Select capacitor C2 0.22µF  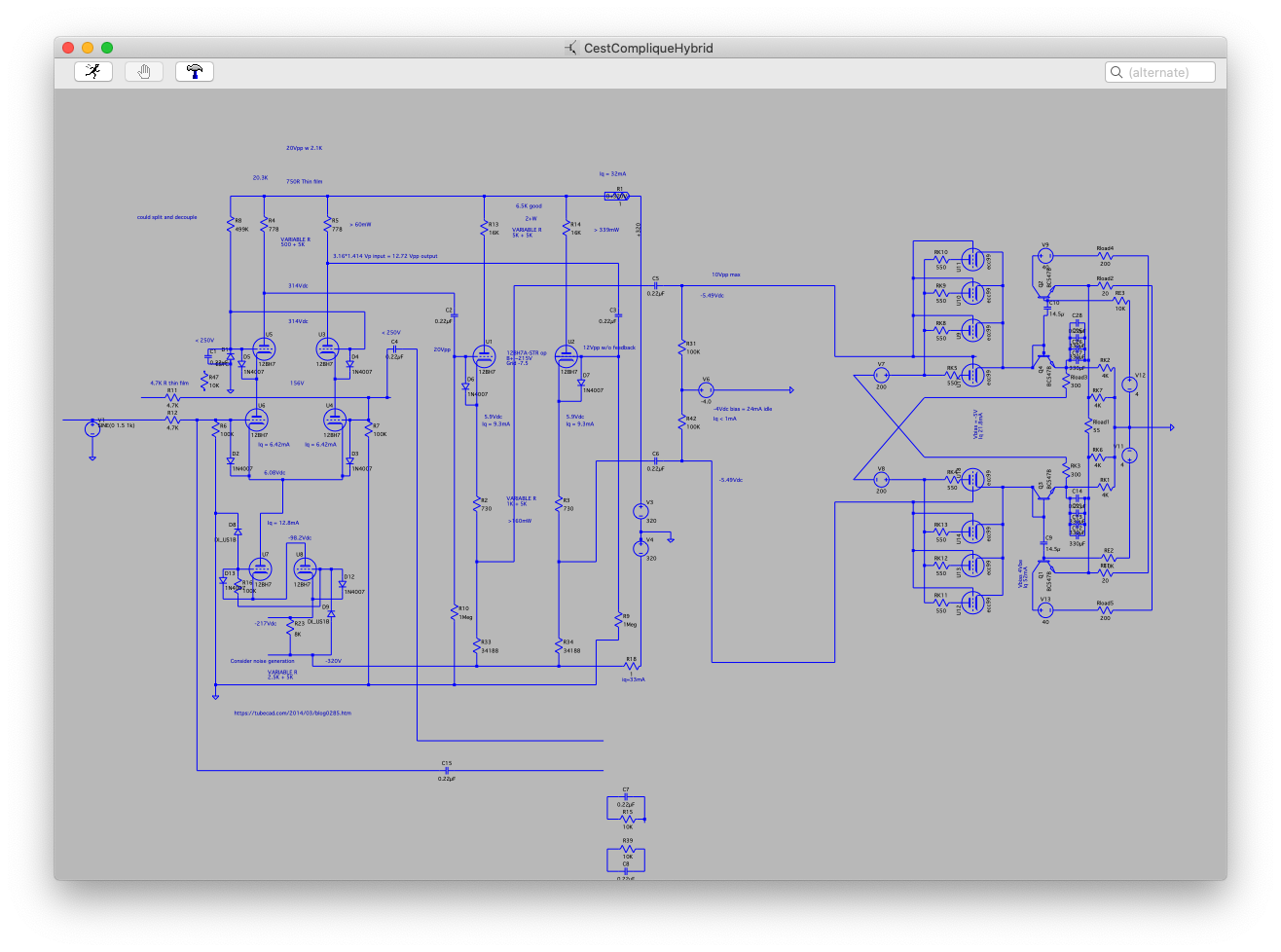point(455,315)
